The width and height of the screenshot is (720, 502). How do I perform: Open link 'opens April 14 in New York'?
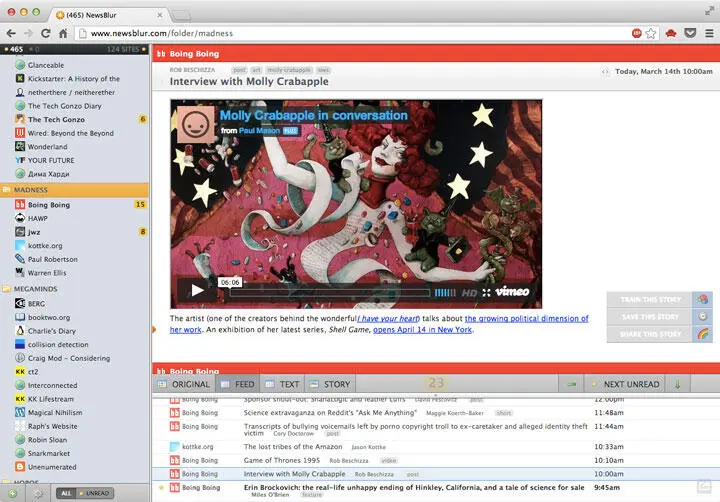point(422,329)
